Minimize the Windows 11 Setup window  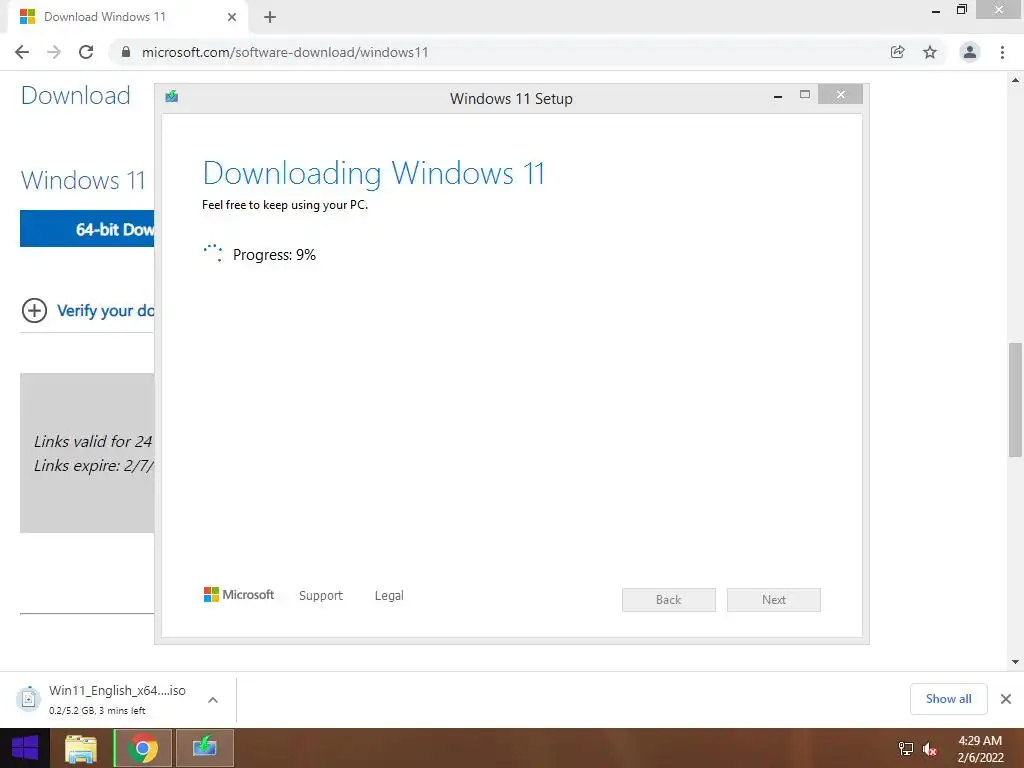(x=778, y=97)
